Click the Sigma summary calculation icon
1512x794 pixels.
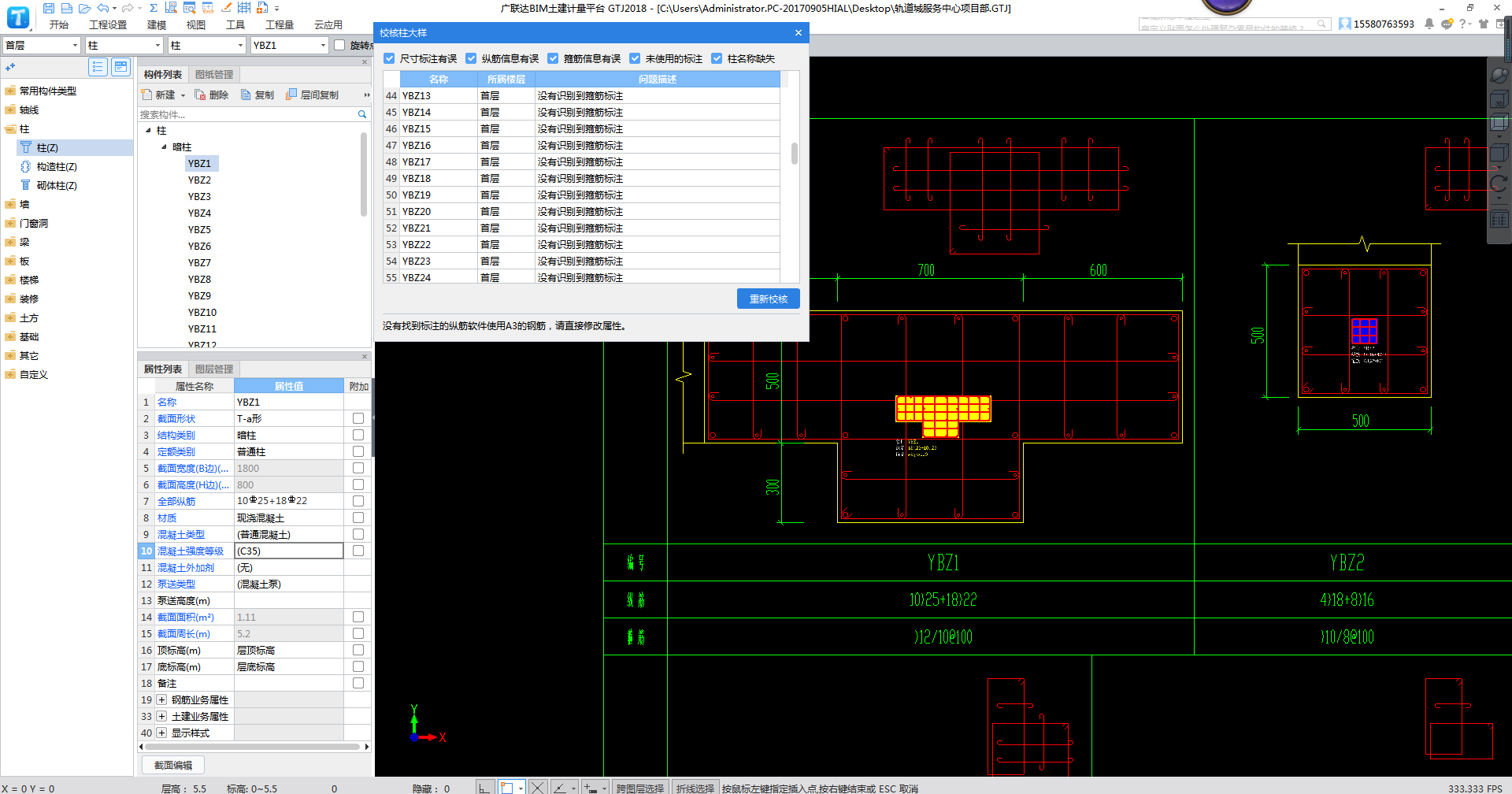(x=154, y=8)
